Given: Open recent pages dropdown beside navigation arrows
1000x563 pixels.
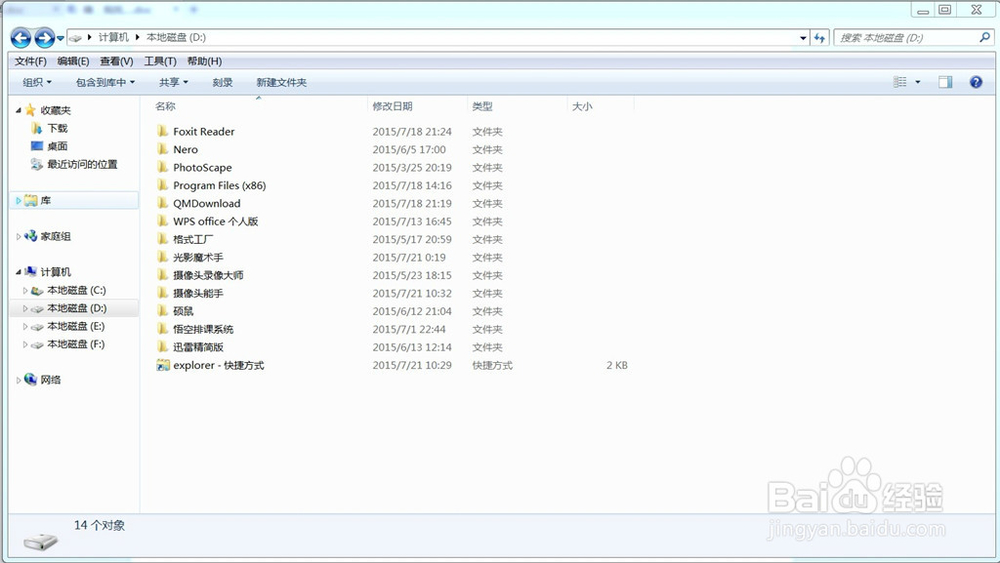Looking at the screenshot, I should click(61, 38).
